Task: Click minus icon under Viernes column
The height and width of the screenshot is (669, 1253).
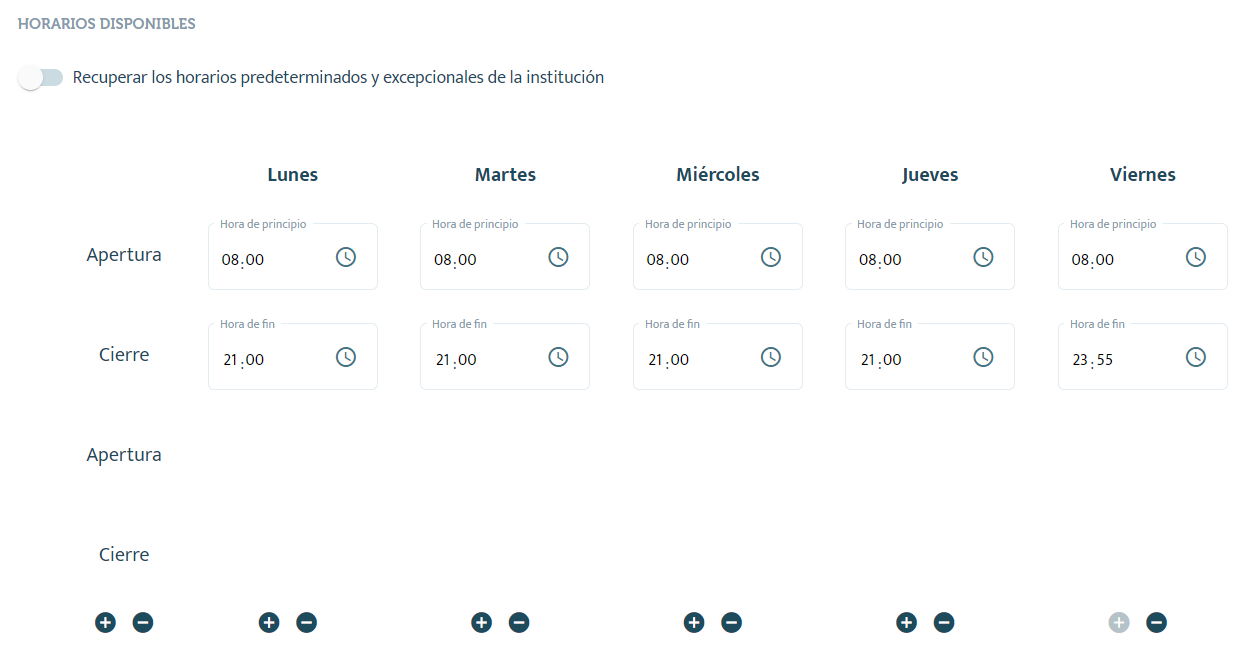Action: click(x=1156, y=623)
